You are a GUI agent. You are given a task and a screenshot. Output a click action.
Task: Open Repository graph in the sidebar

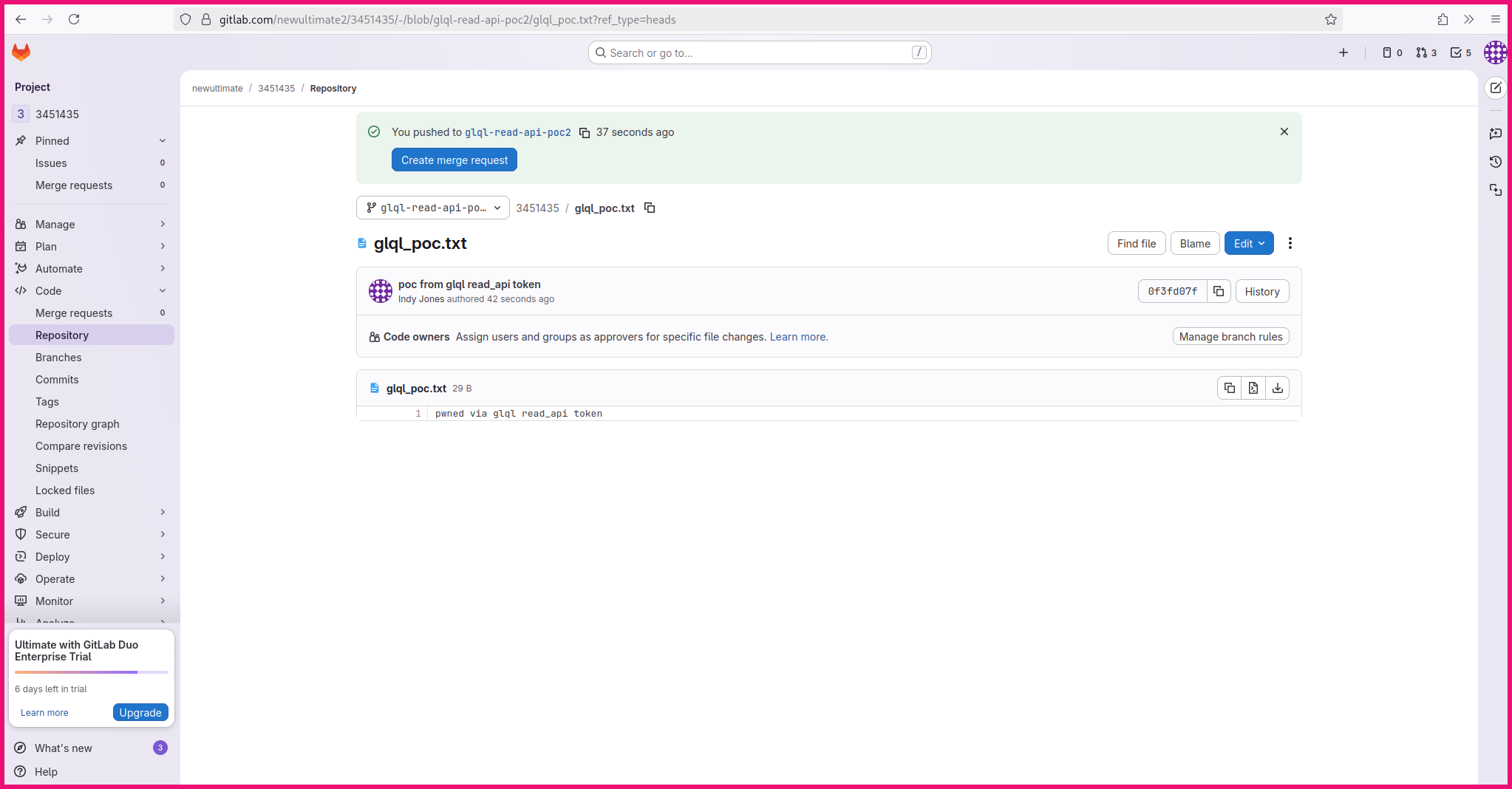point(92,423)
